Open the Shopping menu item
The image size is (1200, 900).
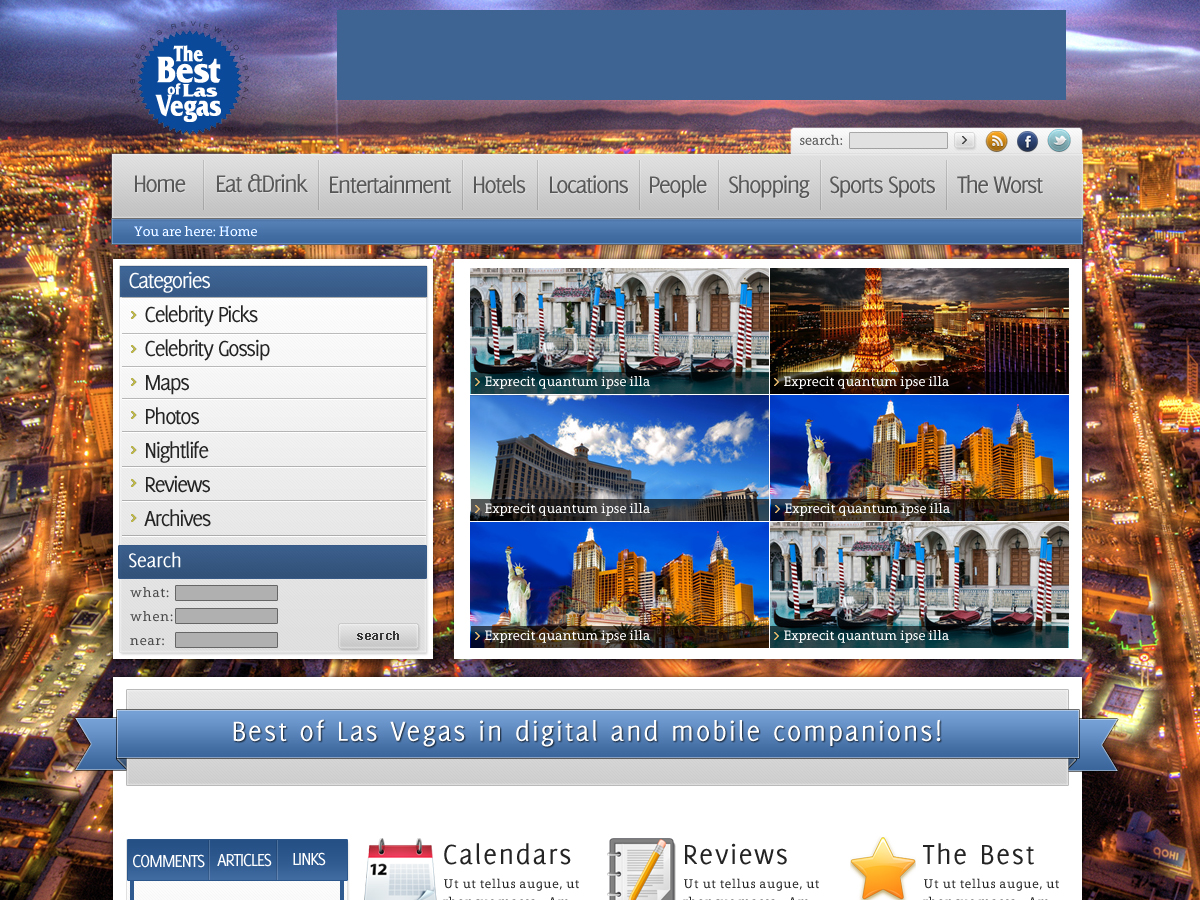click(x=769, y=185)
